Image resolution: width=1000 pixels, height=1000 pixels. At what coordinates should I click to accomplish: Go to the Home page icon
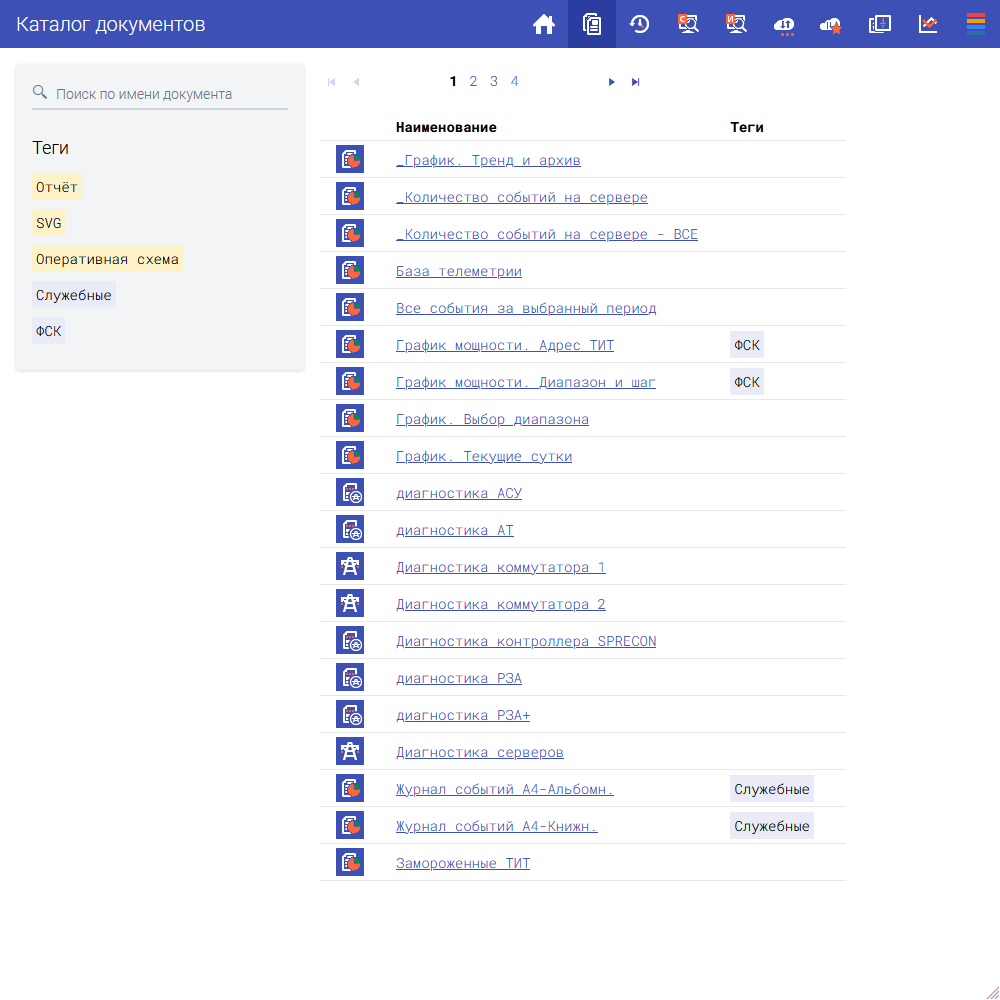[544, 24]
